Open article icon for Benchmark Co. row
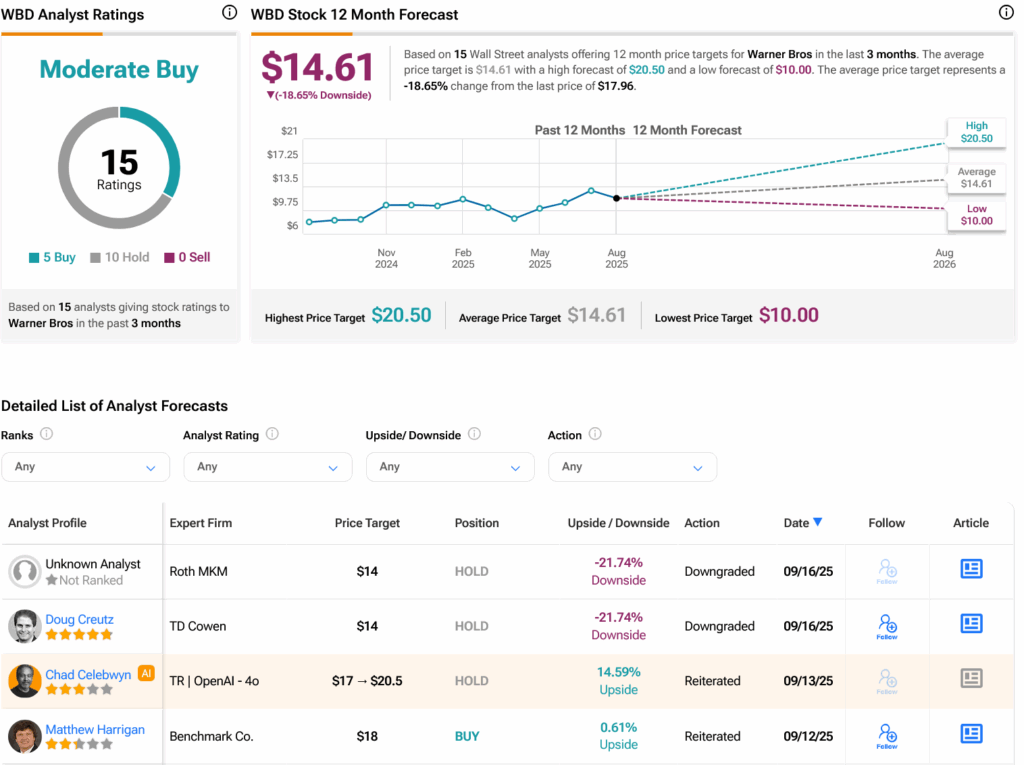 pyautogui.click(x=970, y=734)
